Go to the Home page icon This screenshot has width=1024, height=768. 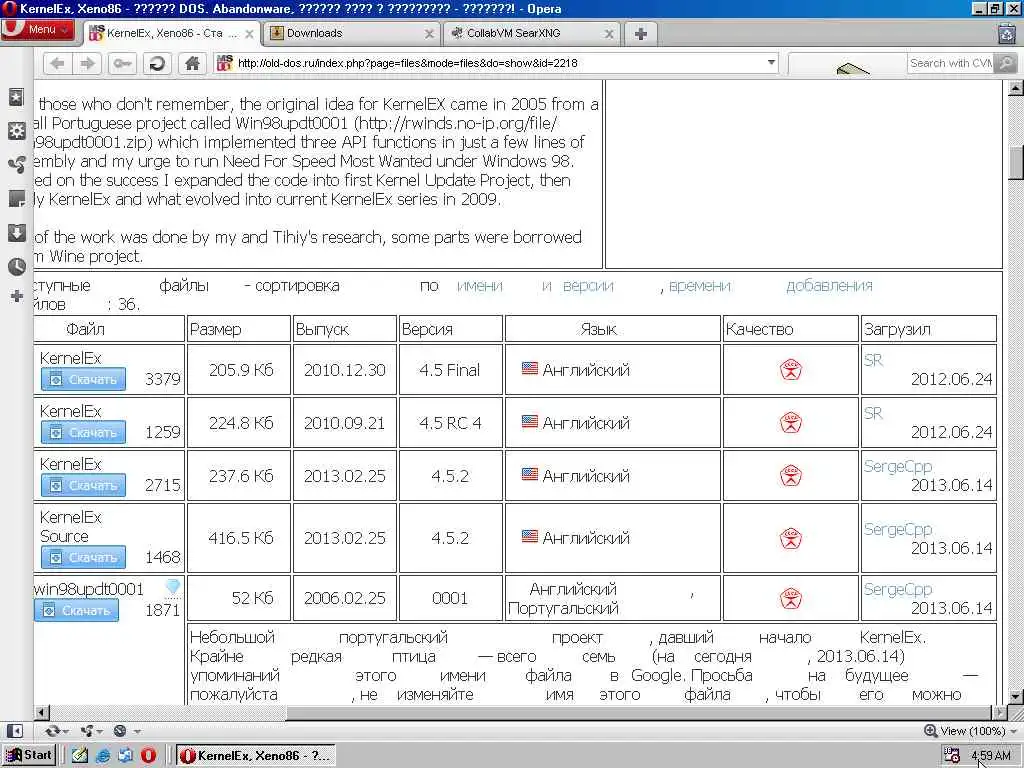[x=192, y=63]
